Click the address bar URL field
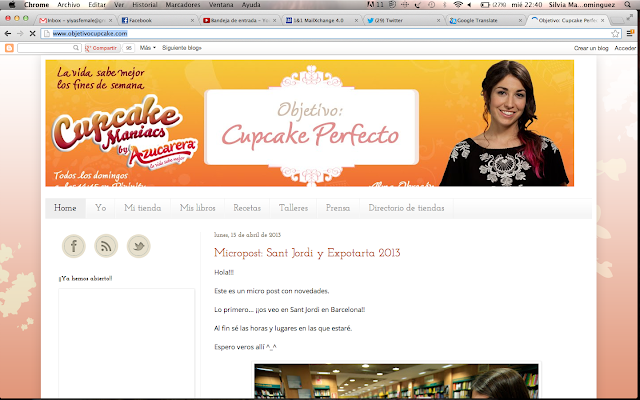 click(x=331, y=33)
